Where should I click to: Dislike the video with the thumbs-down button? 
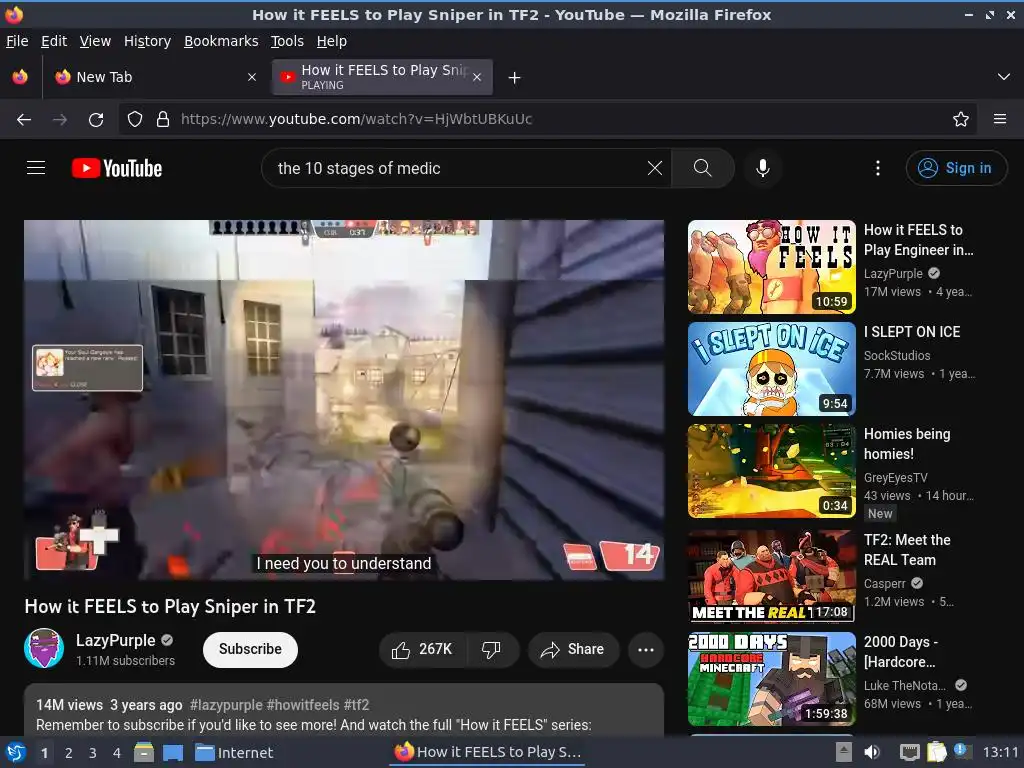tap(491, 649)
